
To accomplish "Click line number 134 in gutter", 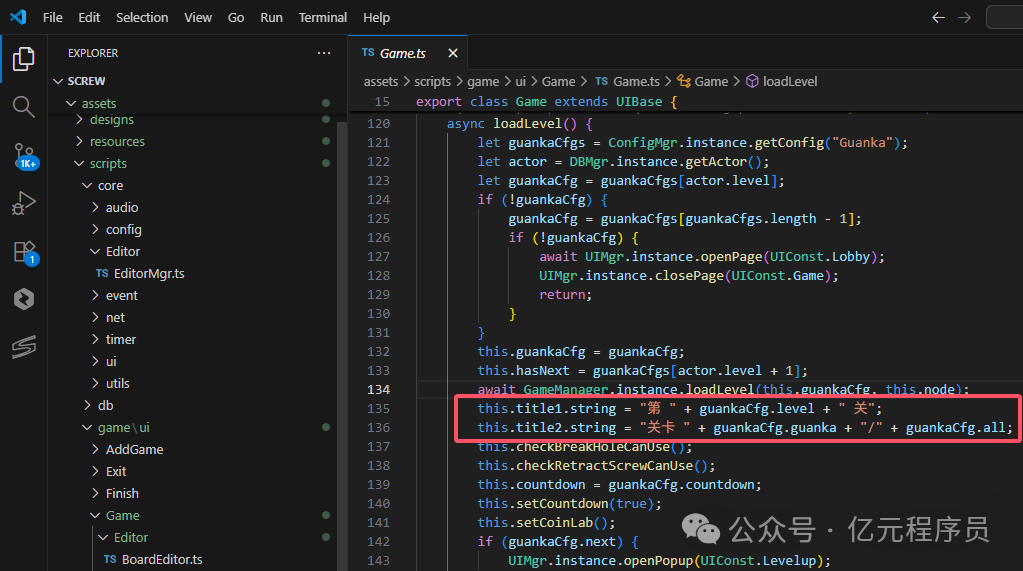I will (x=378, y=390).
